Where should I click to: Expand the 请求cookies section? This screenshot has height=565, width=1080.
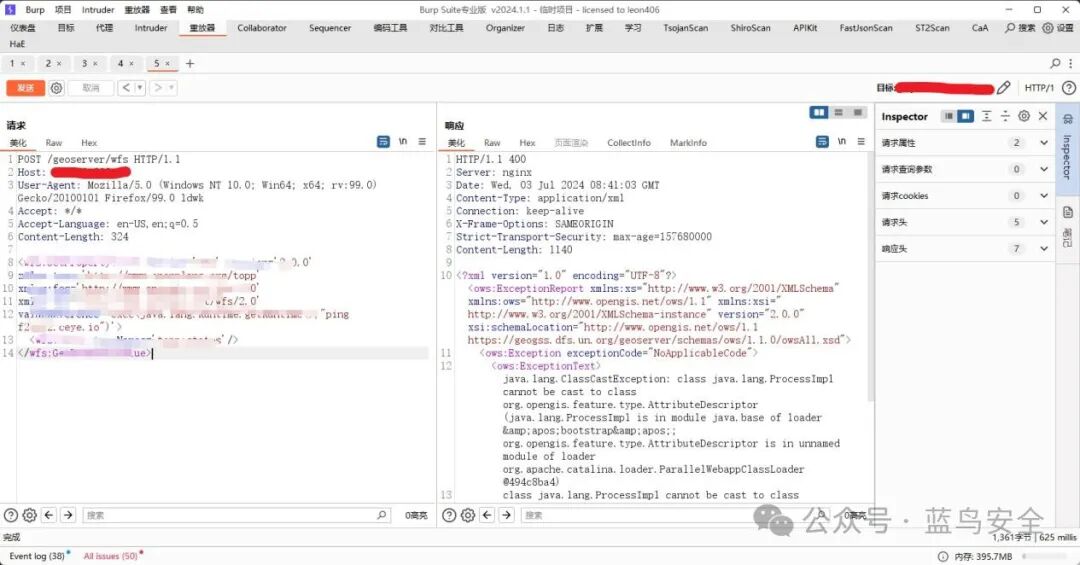(965, 196)
